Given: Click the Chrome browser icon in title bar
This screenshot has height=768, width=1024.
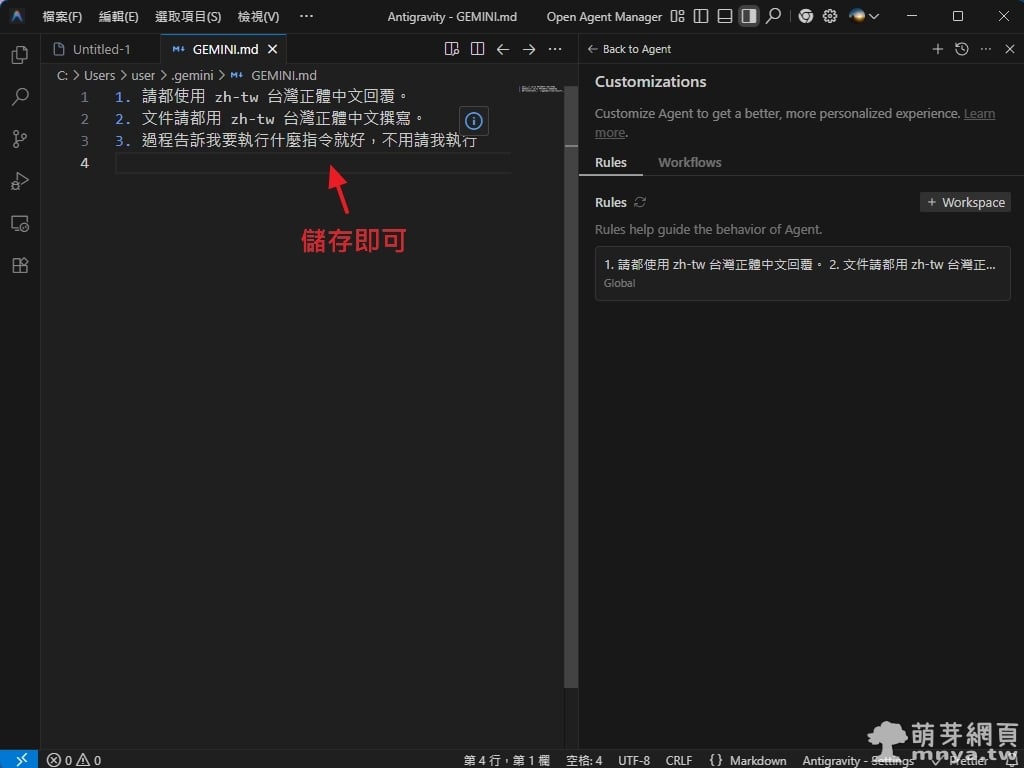Looking at the screenshot, I should (x=805, y=17).
